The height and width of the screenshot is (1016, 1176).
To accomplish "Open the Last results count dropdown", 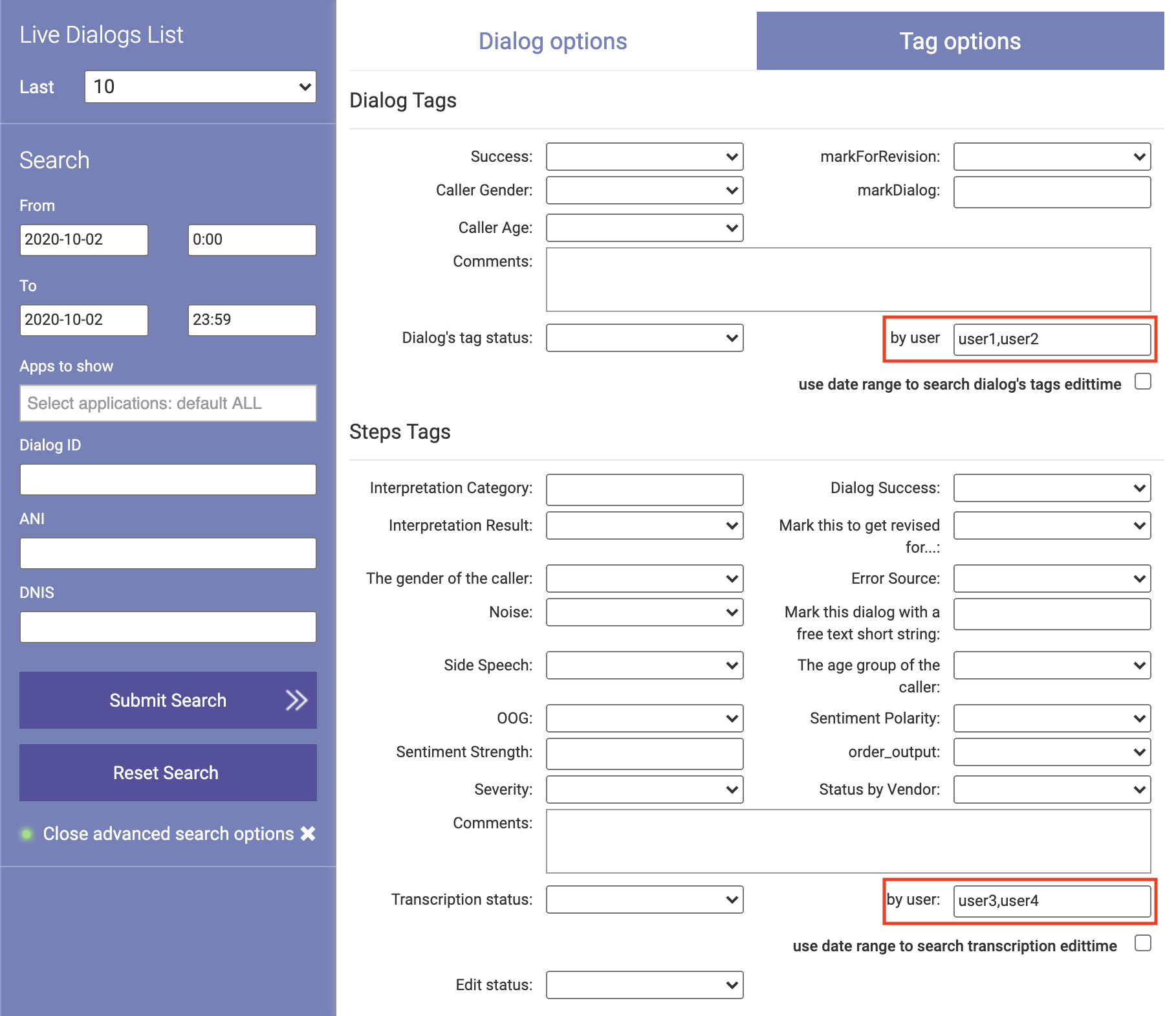I will 200,86.
